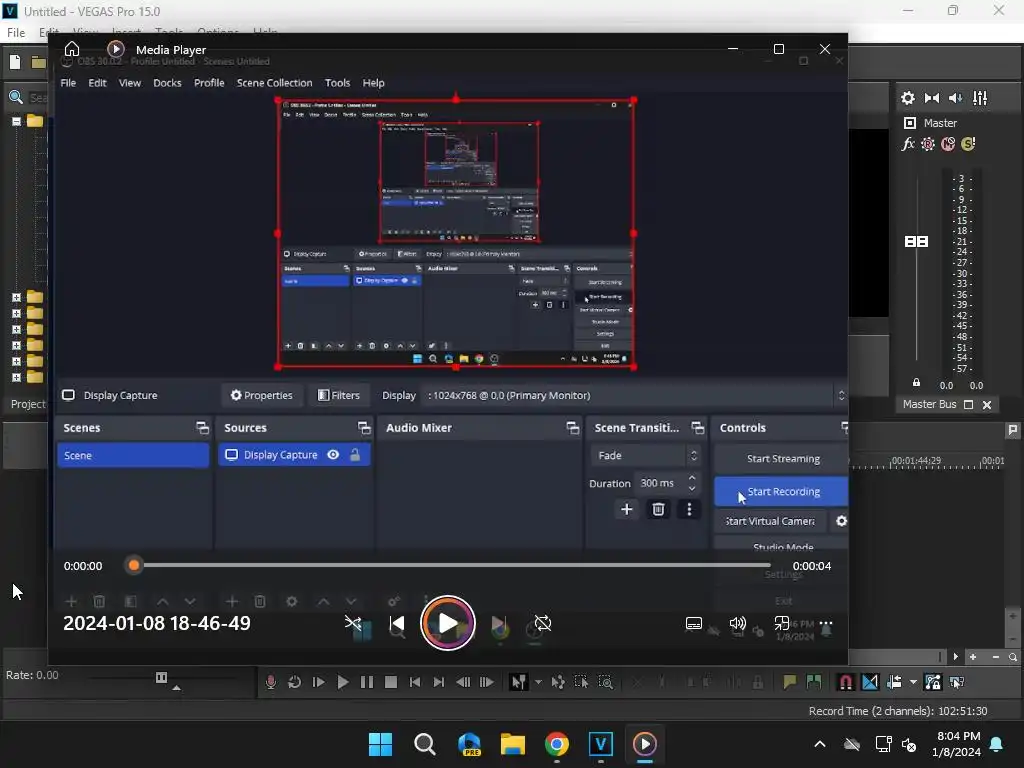Collapse the top Explorer tree folder
The image size is (1024, 768).
pos(16,121)
